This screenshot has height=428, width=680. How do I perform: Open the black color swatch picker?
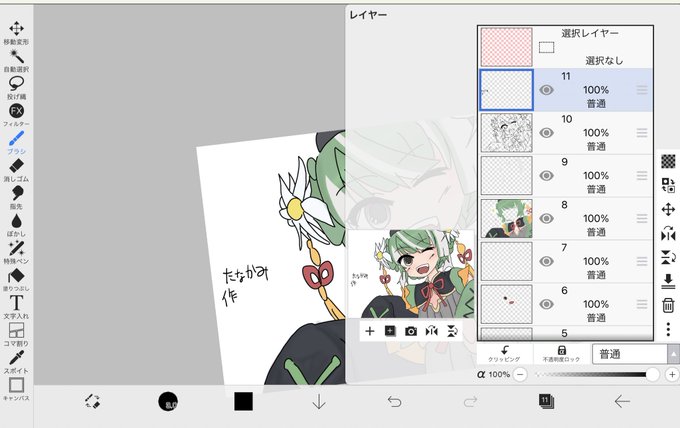point(243,402)
